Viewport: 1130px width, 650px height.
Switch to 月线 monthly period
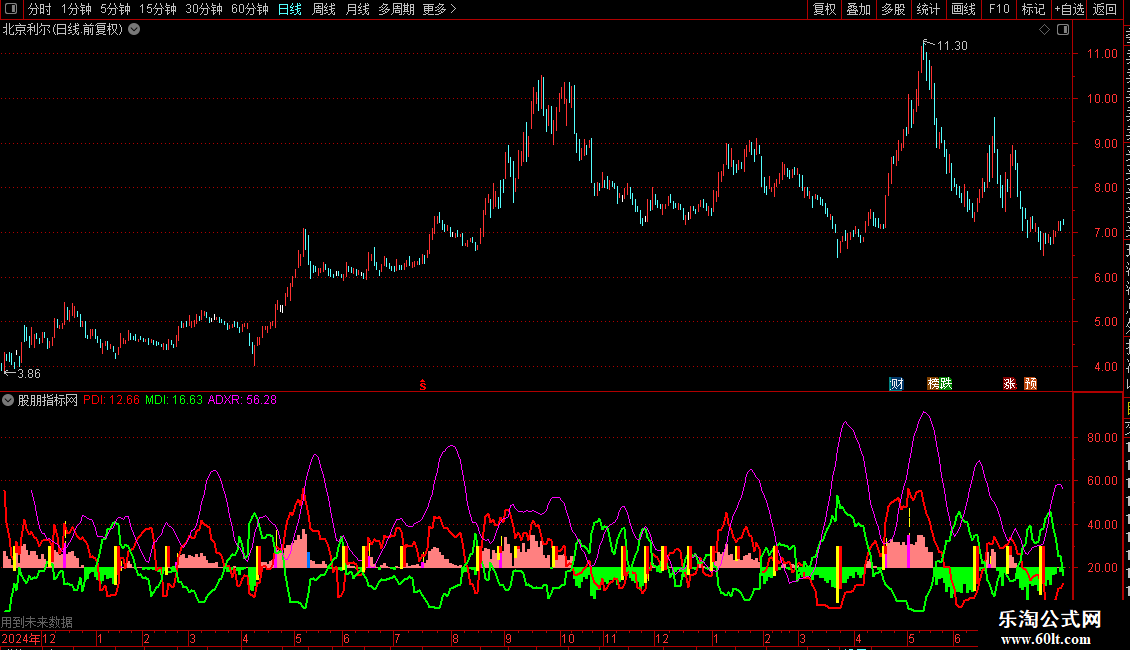coord(357,9)
